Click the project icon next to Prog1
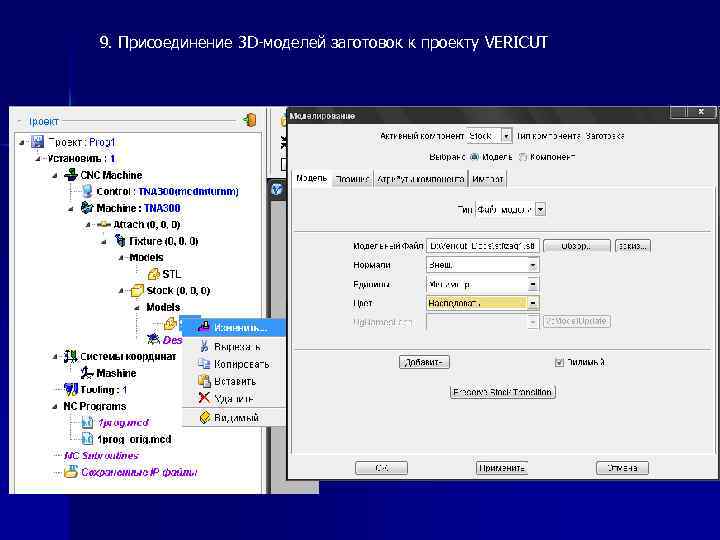This screenshot has width=720, height=540. pos(38,142)
